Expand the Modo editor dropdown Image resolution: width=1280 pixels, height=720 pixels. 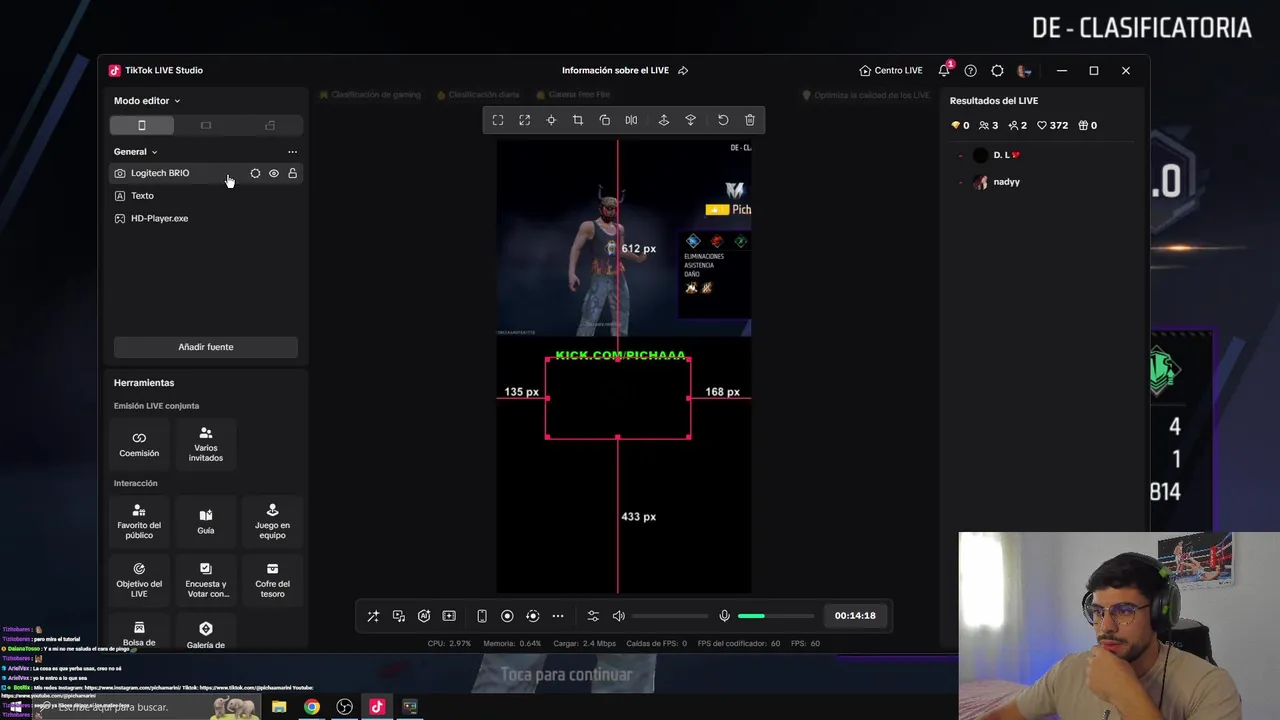pos(147,101)
